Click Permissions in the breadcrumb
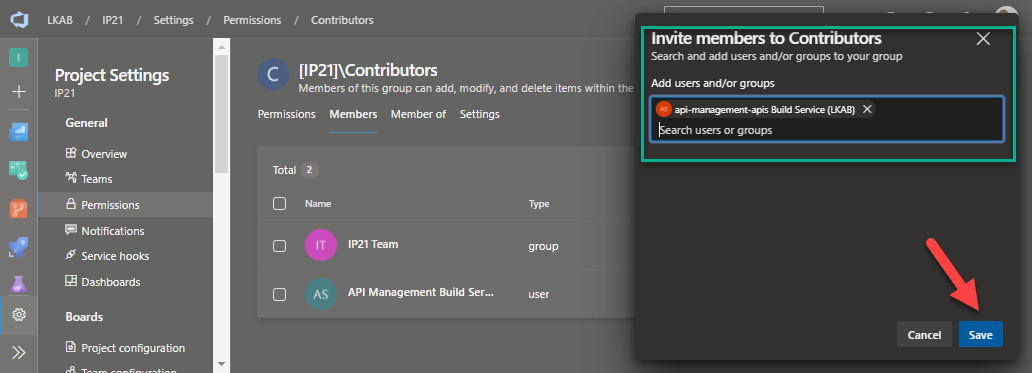 point(252,20)
